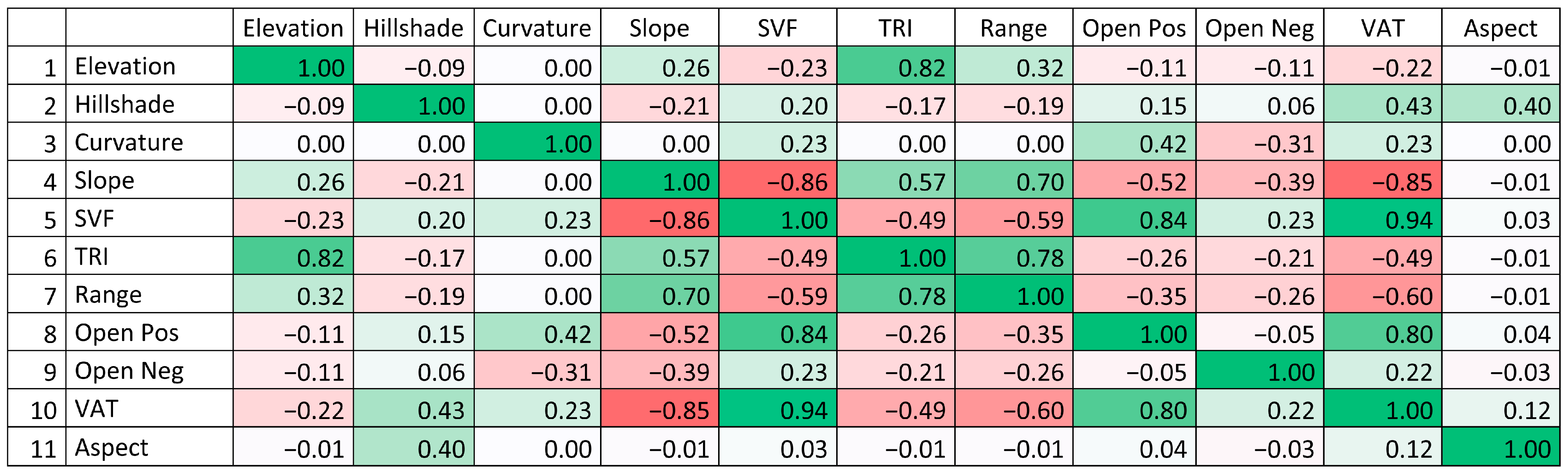The width and height of the screenshot is (1568, 472).
Task: Select the Slope row label
Action: (105, 180)
